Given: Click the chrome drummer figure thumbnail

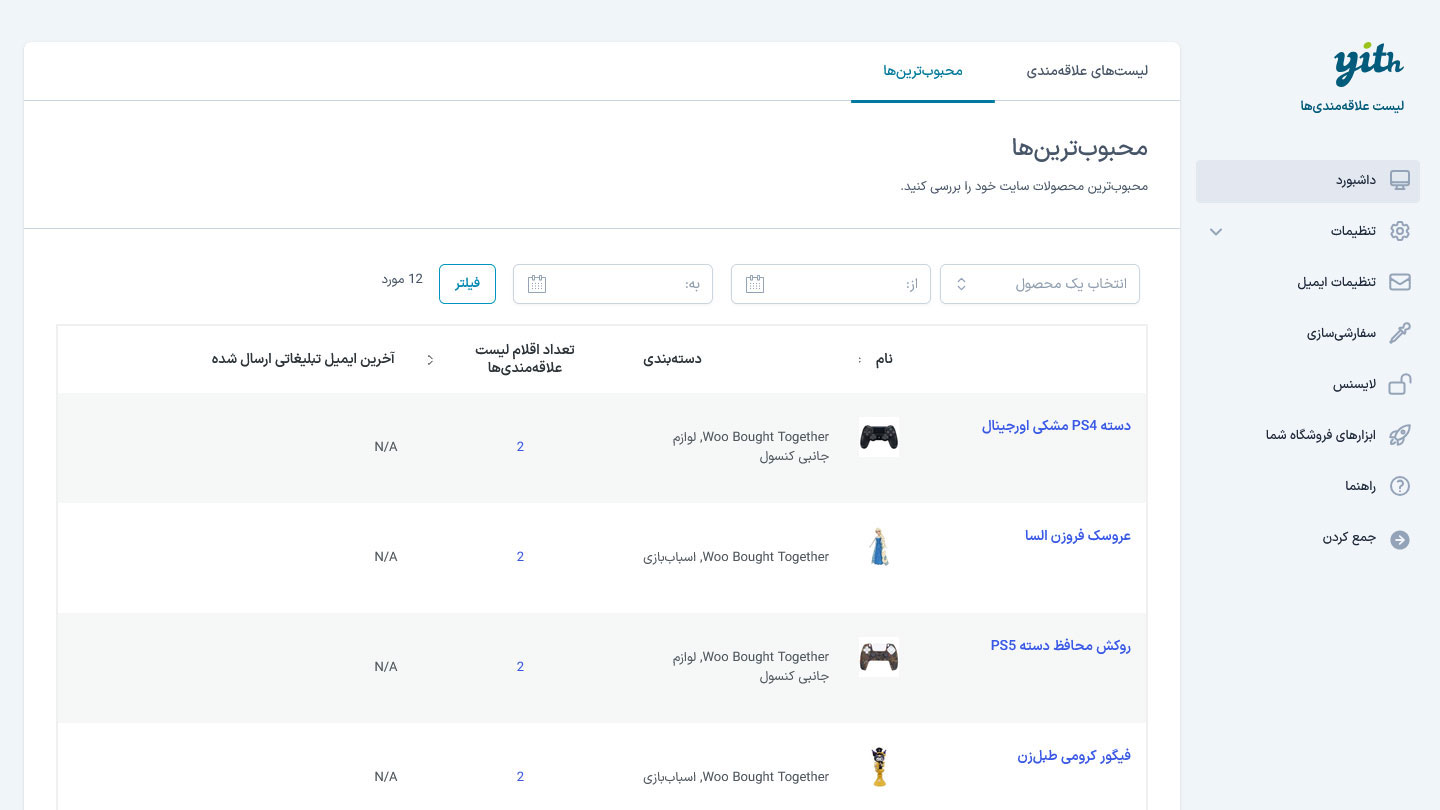Looking at the screenshot, I should click(879, 767).
